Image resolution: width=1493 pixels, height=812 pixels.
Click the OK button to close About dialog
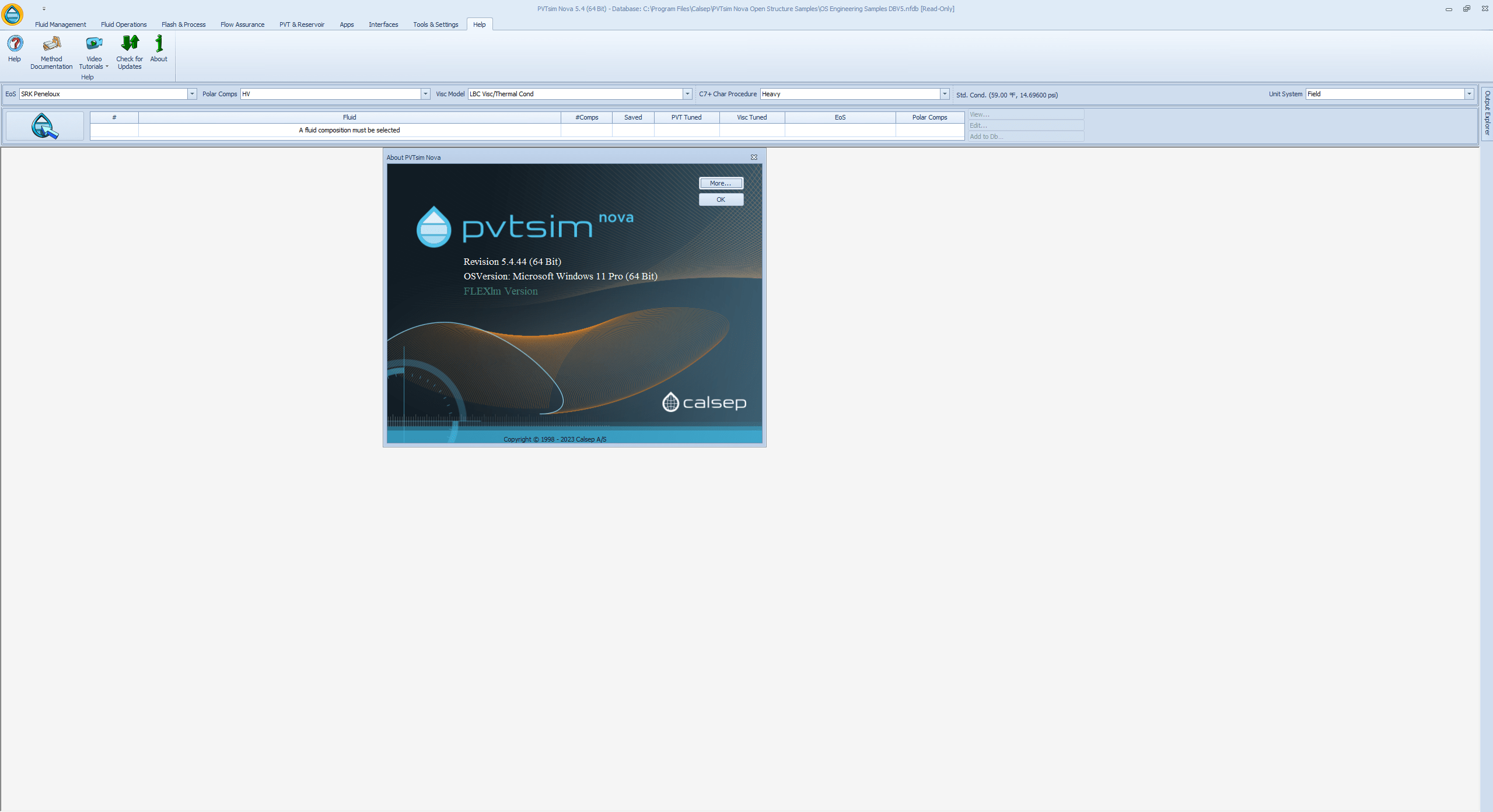coord(719,199)
